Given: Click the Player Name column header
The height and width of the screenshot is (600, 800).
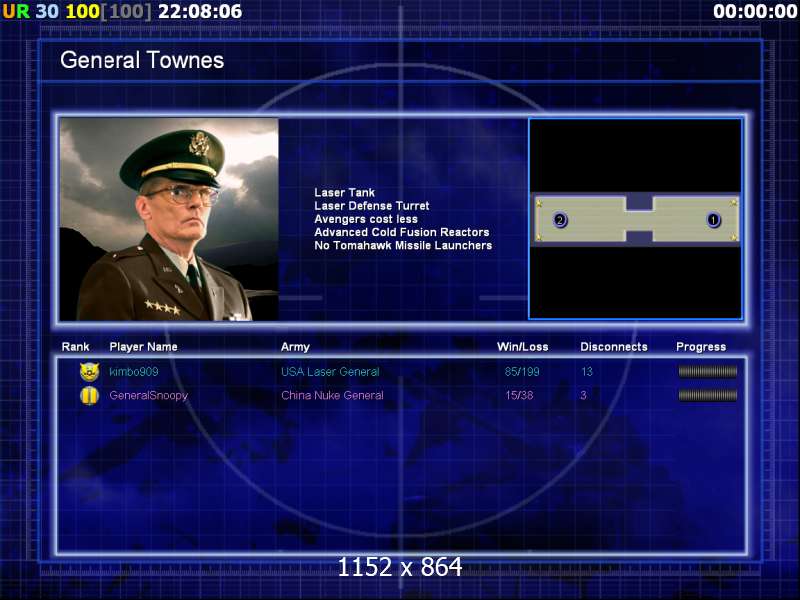Looking at the screenshot, I should click(143, 347).
